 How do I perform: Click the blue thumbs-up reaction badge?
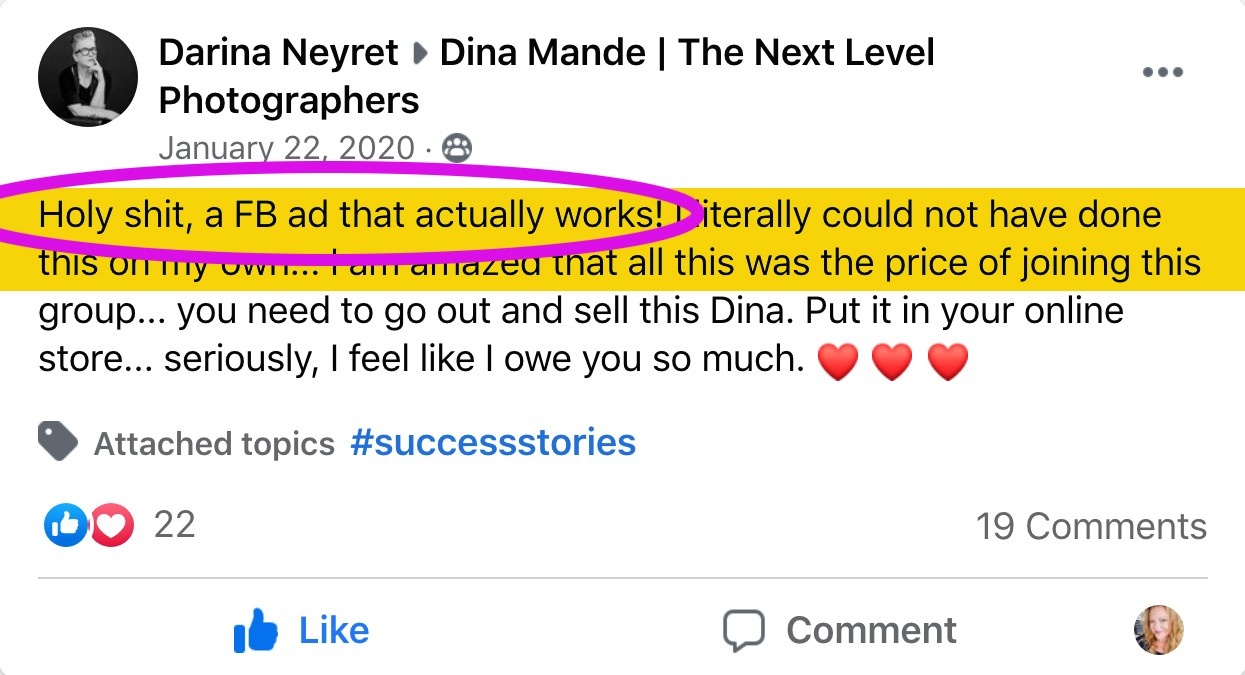[65, 525]
